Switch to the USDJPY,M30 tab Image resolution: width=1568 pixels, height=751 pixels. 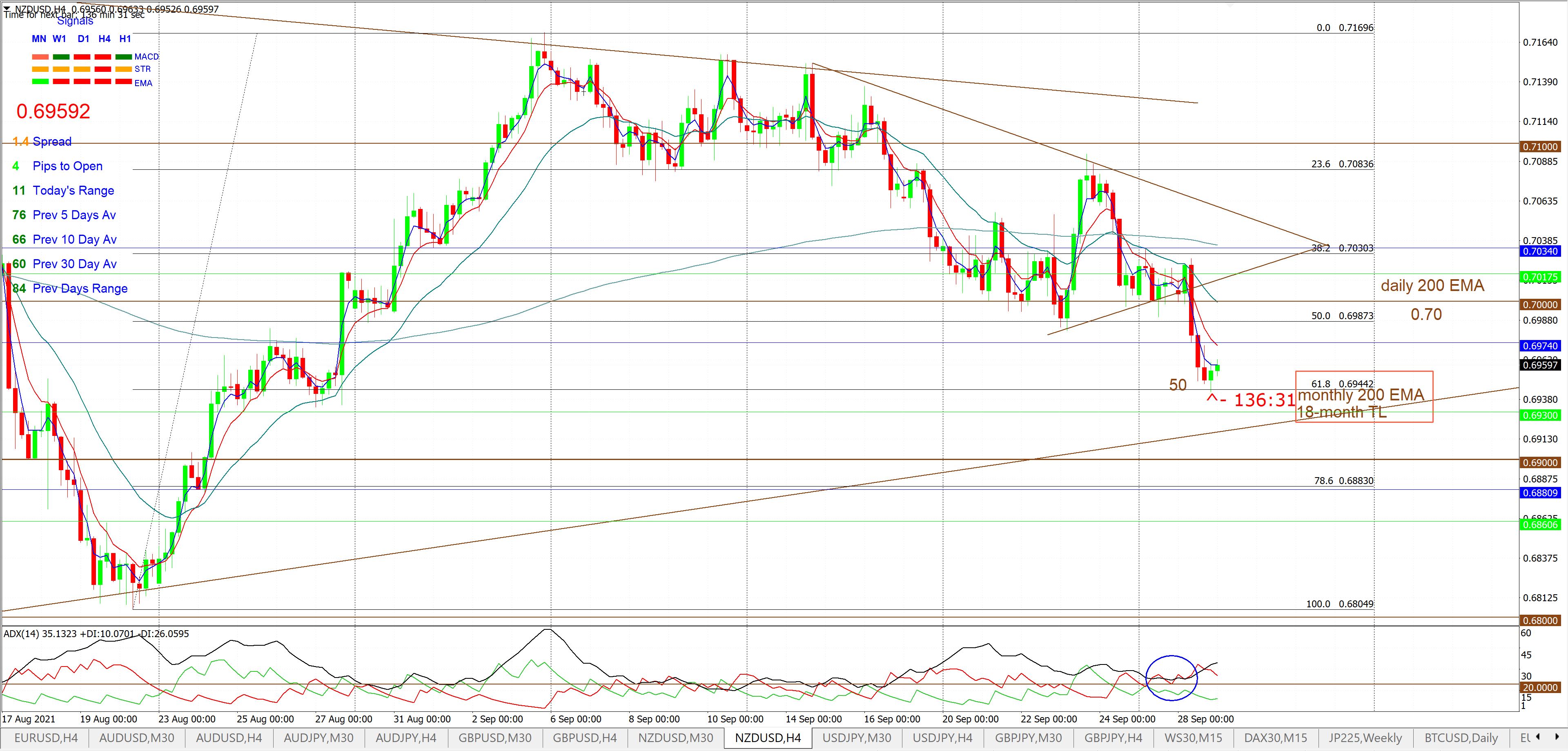pyautogui.click(x=856, y=738)
